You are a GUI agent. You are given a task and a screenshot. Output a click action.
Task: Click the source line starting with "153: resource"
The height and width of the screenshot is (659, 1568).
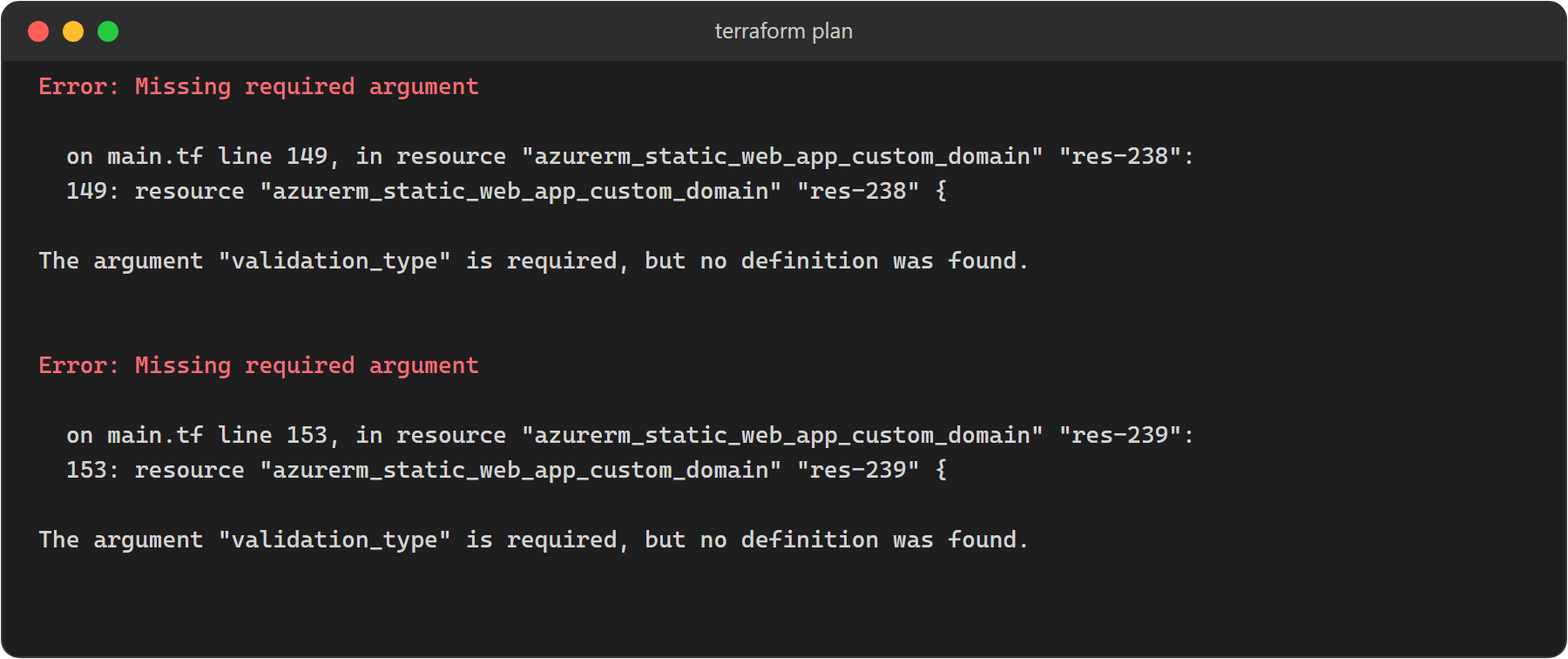point(506,471)
